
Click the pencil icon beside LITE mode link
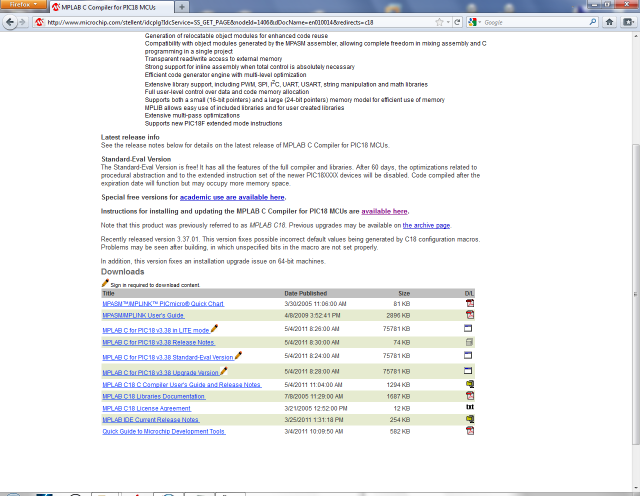(x=214, y=328)
